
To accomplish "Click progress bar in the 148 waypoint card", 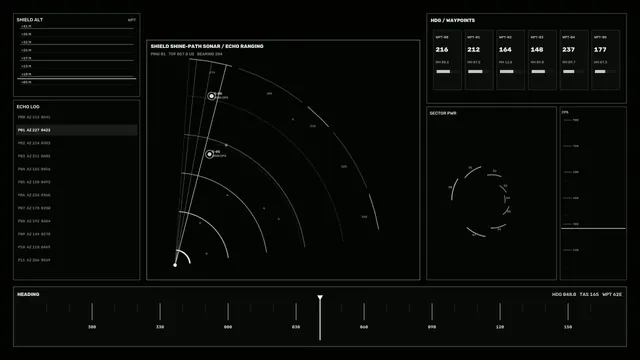I will pyautogui.click(x=542, y=71).
